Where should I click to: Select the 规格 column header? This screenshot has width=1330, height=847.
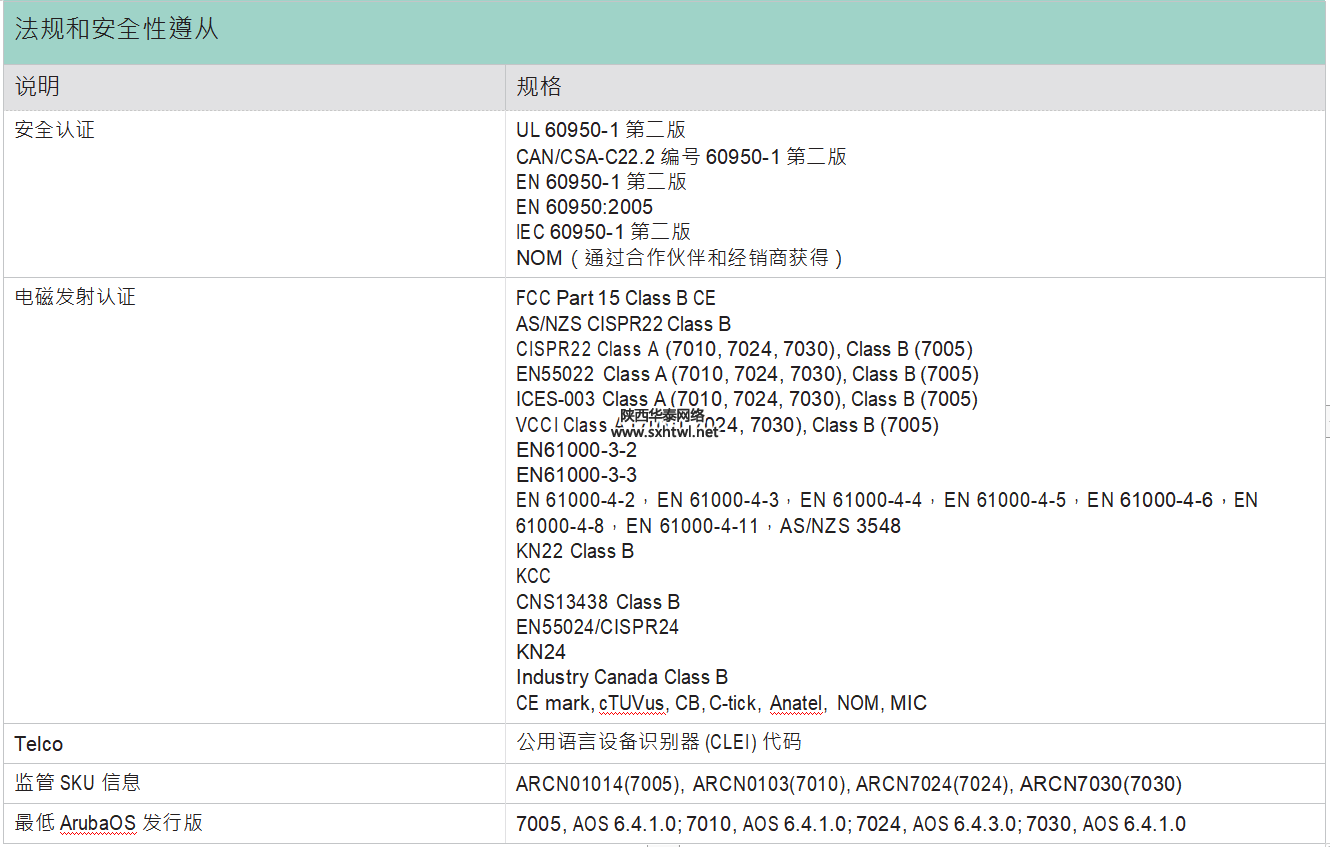tap(539, 87)
